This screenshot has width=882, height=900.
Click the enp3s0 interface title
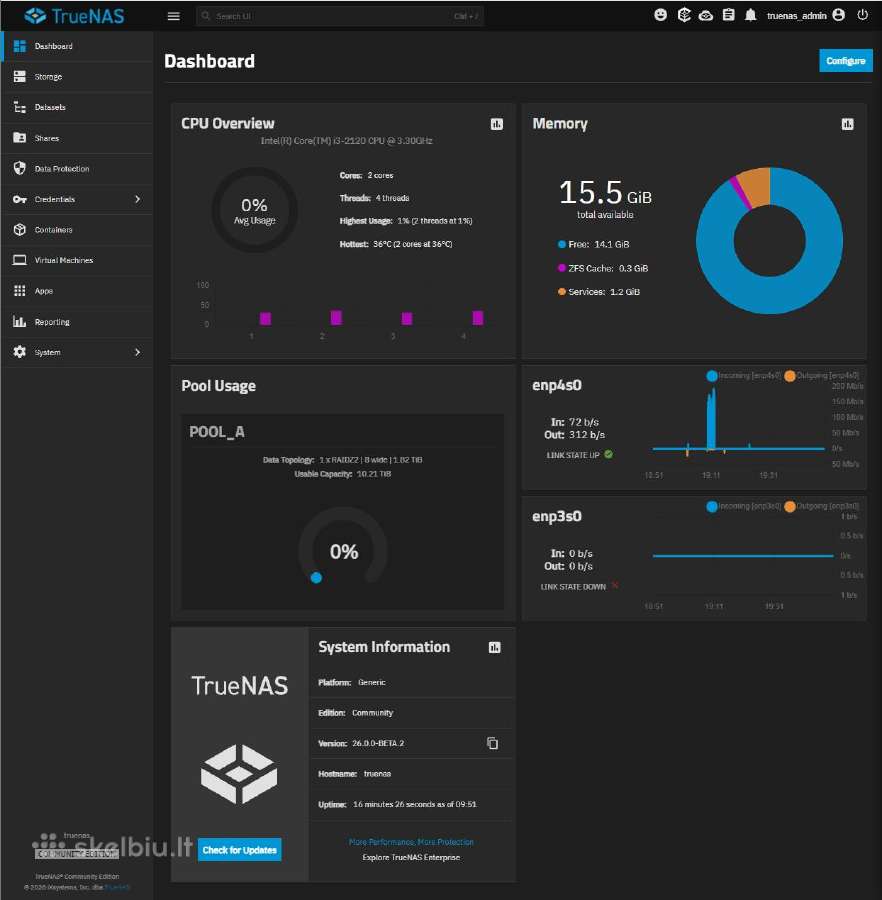pyautogui.click(x=557, y=517)
